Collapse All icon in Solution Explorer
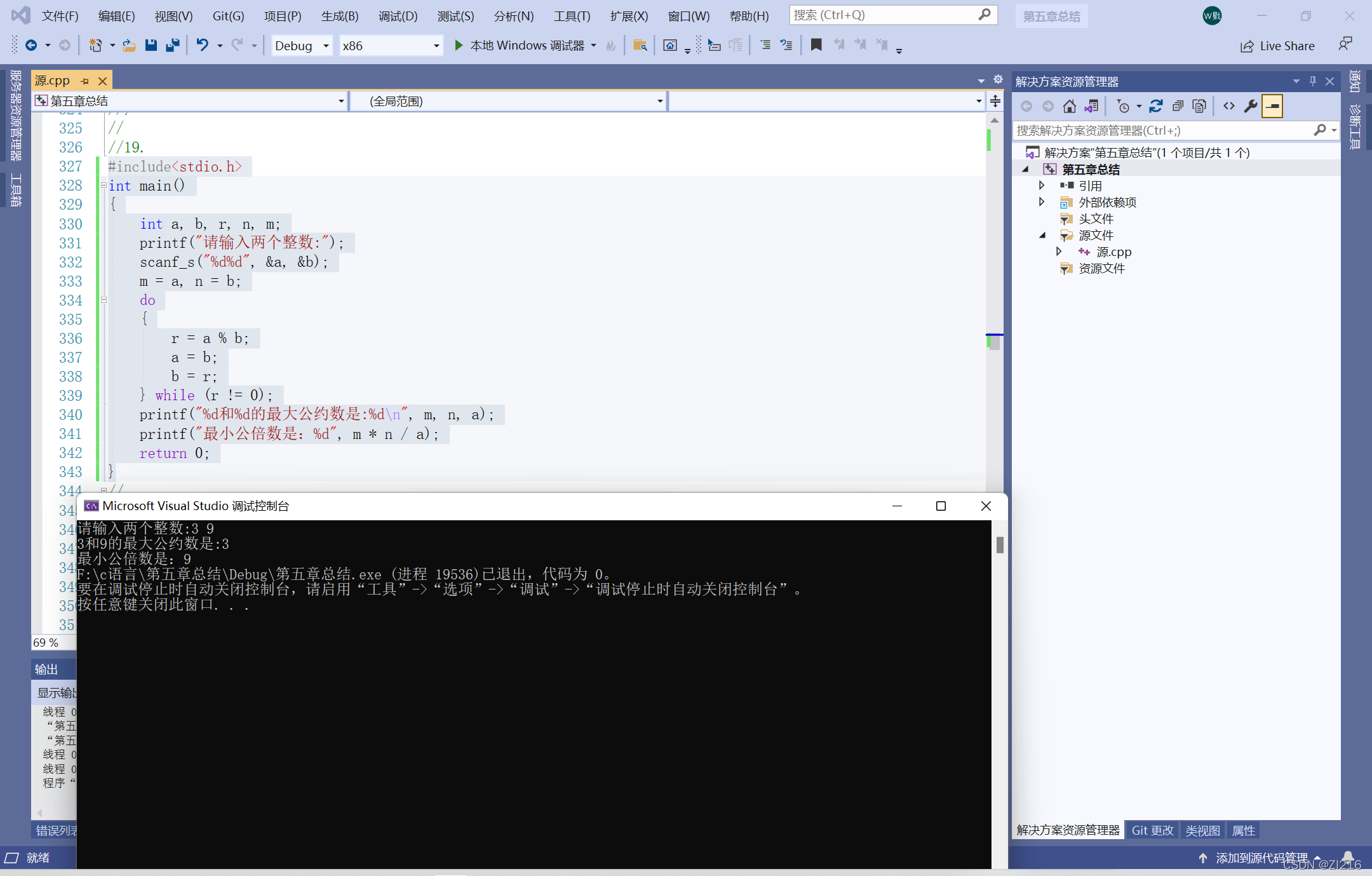This screenshot has width=1372, height=876. [1178, 106]
